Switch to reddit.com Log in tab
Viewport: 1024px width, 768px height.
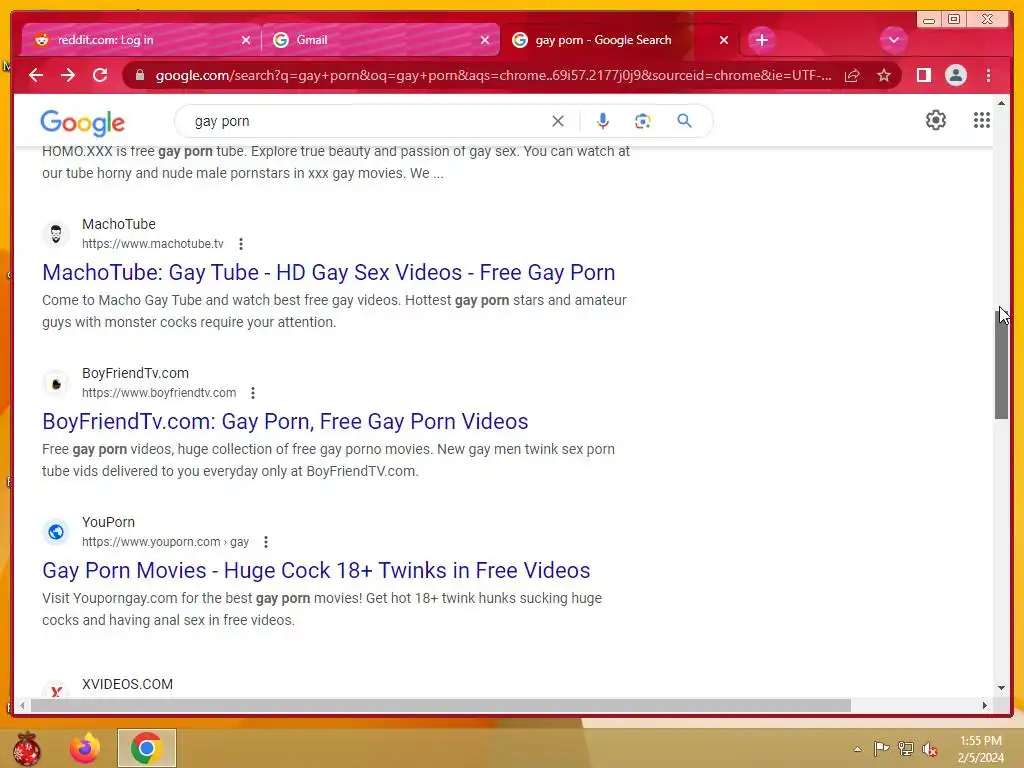coord(140,40)
